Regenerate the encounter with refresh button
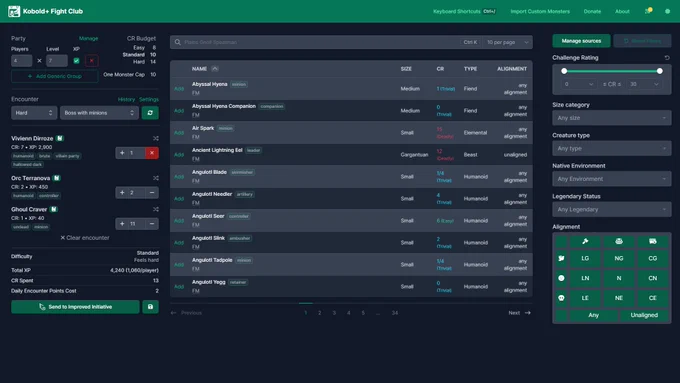 tap(150, 113)
